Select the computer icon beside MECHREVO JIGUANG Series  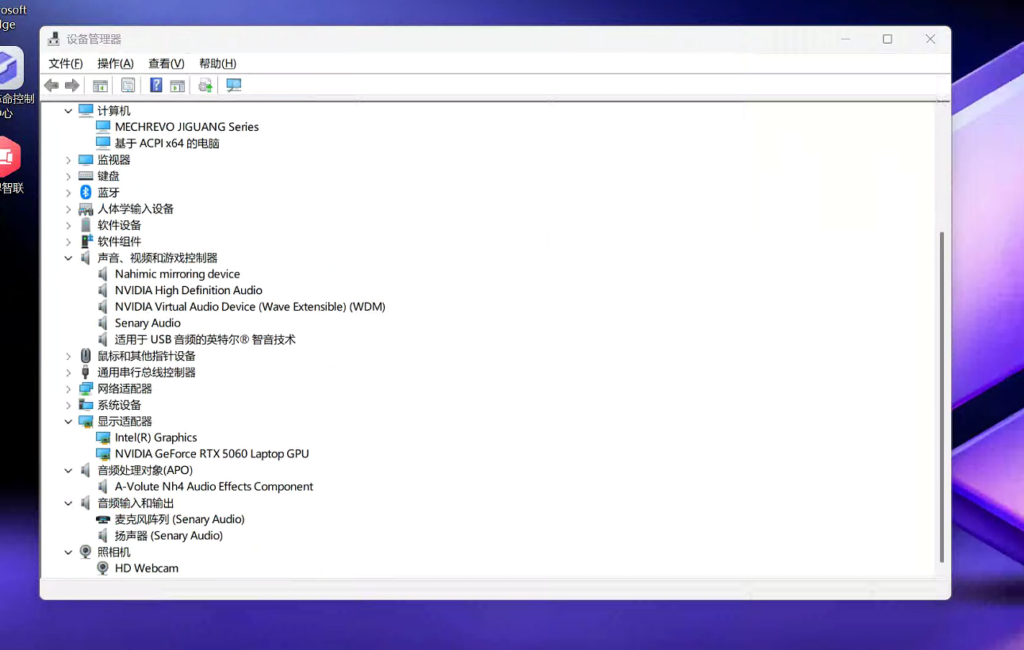103,126
